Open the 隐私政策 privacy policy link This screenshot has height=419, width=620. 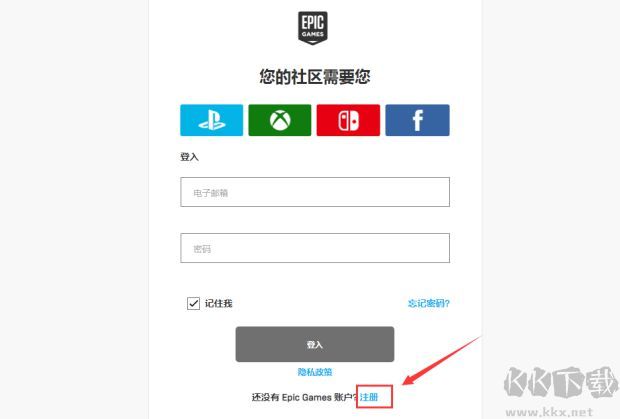click(x=315, y=372)
